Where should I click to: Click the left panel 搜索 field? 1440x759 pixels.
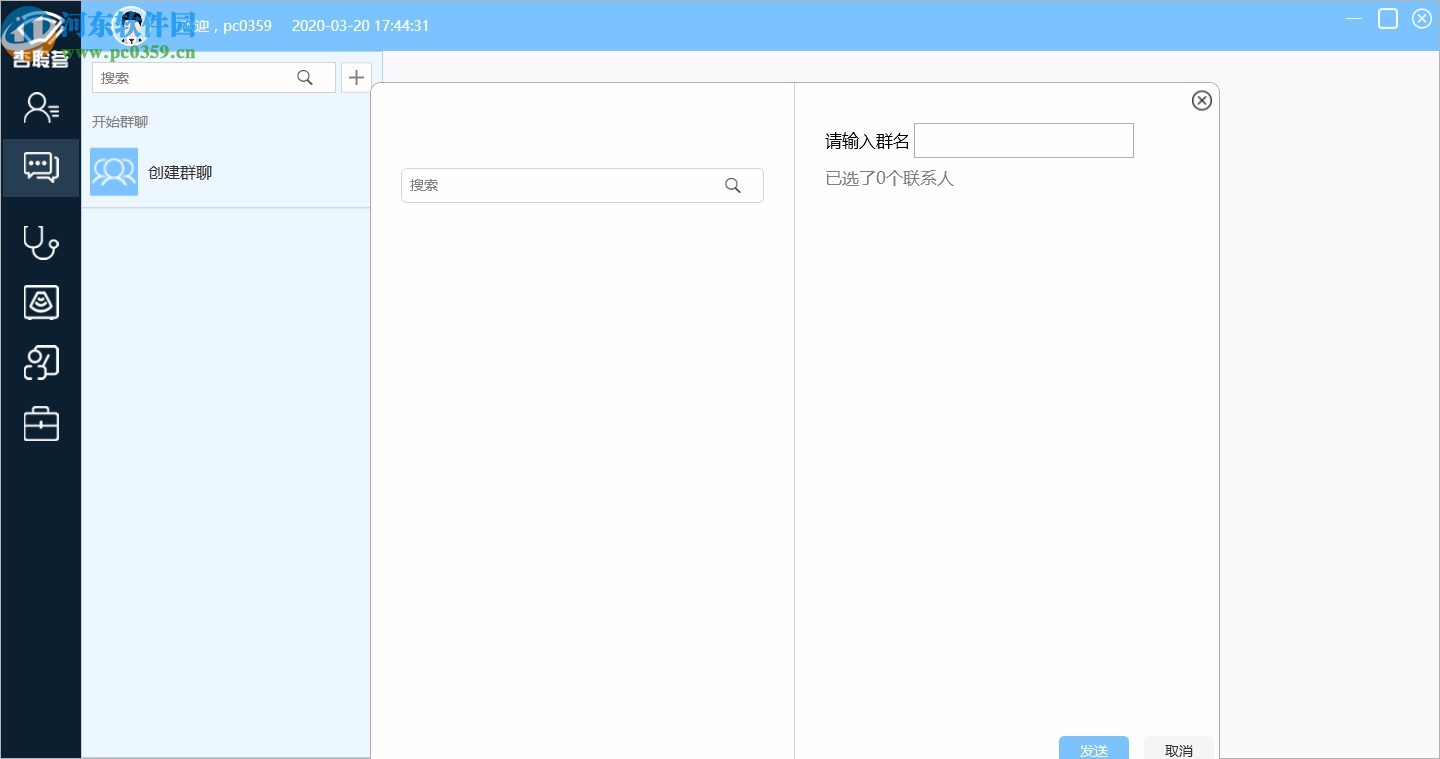pos(195,77)
